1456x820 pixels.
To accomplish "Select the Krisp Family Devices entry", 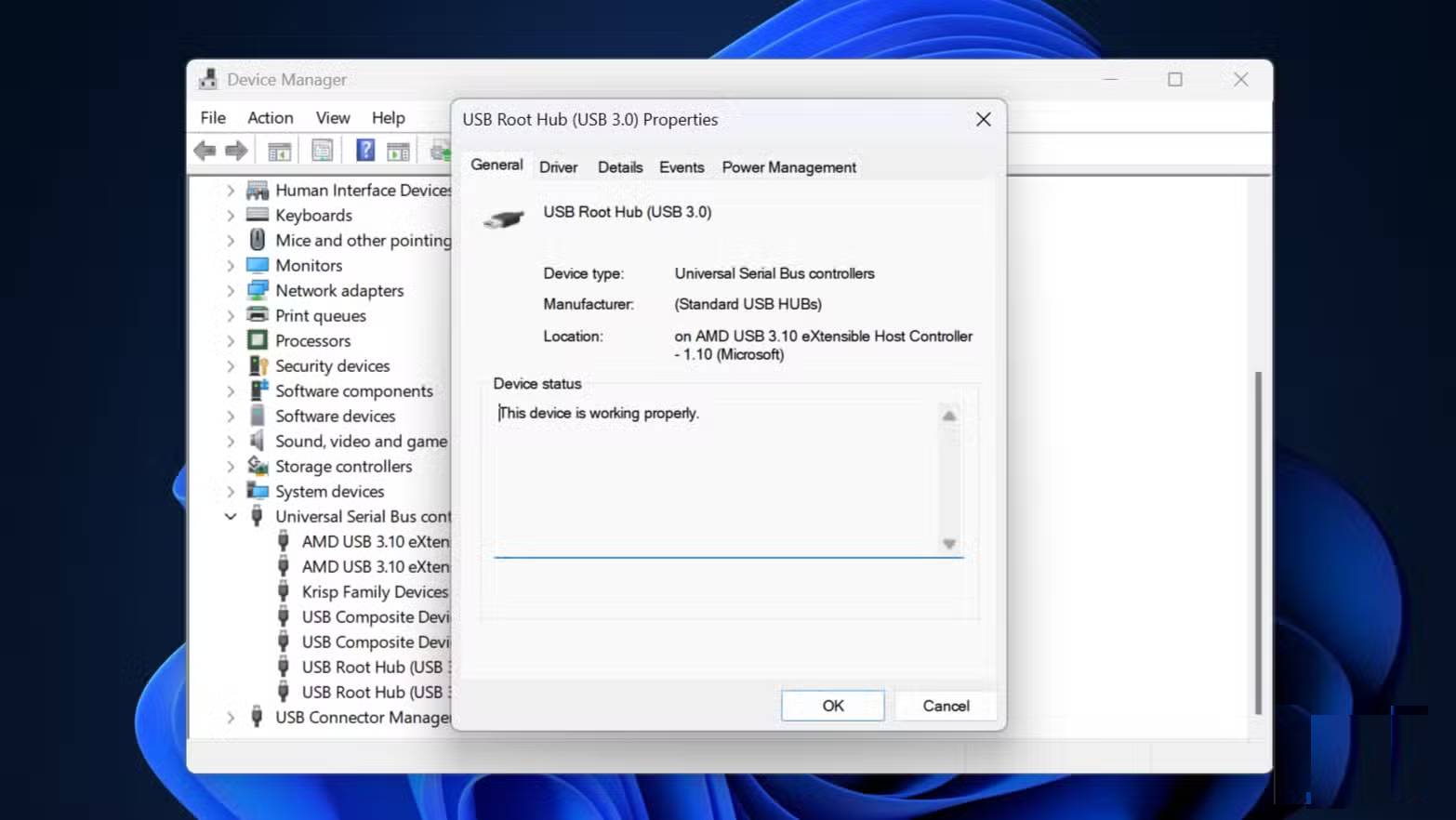I will (x=374, y=592).
